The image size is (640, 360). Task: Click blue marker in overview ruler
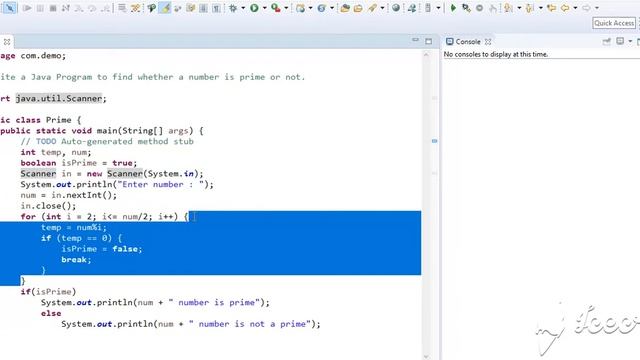pos(434,141)
